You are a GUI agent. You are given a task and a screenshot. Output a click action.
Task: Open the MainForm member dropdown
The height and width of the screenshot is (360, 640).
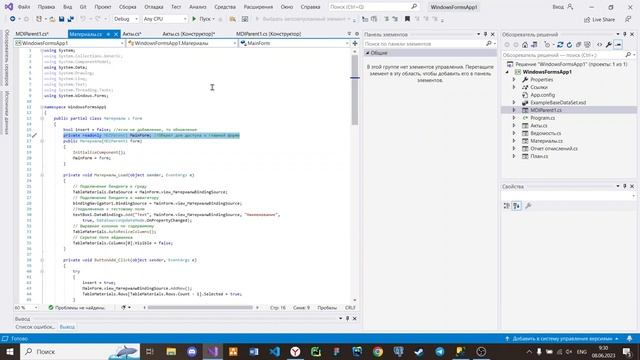(x=294, y=43)
